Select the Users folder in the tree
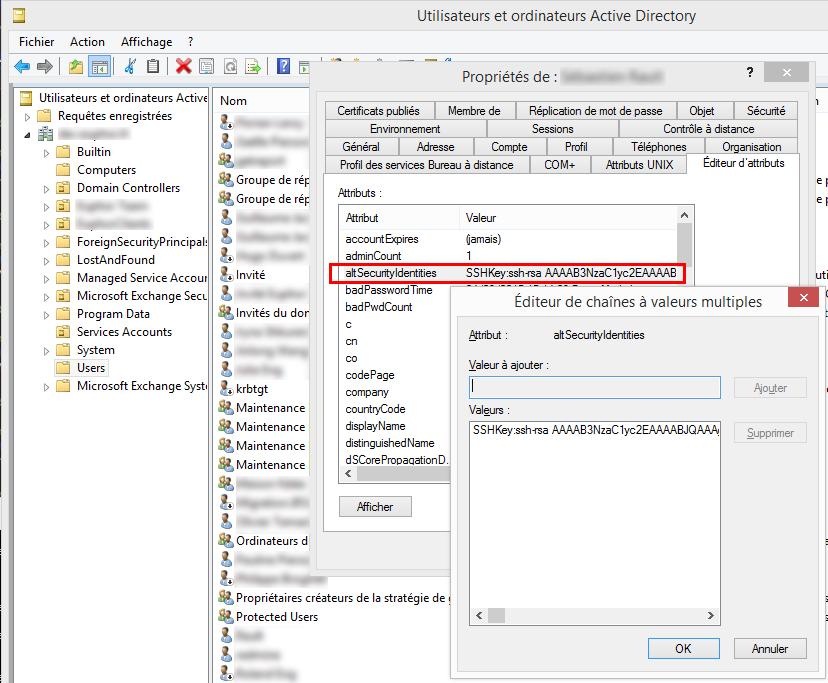Screen dimensions: 828x683 [x=91, y=368]
